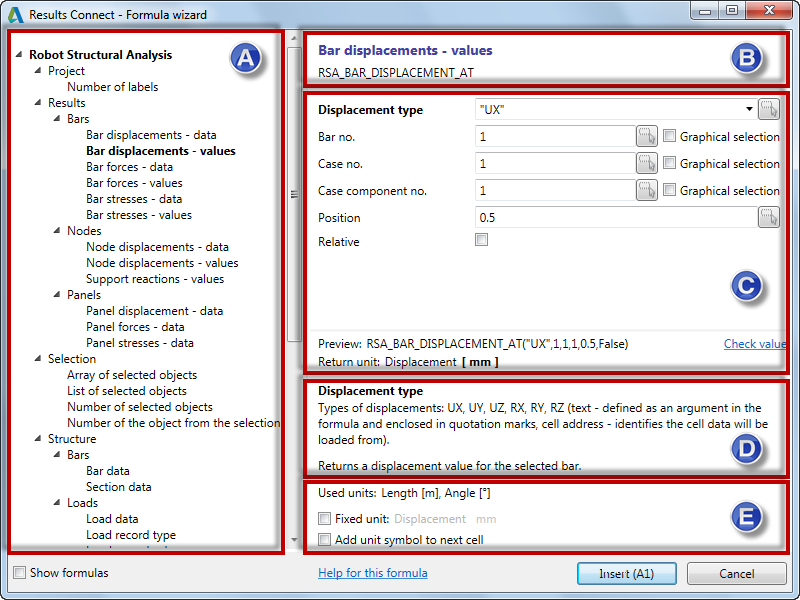Image resolution: width=800 pixels, height=600 pixels.
Task: Select Node displacements - values
Action: pos(162,263)
